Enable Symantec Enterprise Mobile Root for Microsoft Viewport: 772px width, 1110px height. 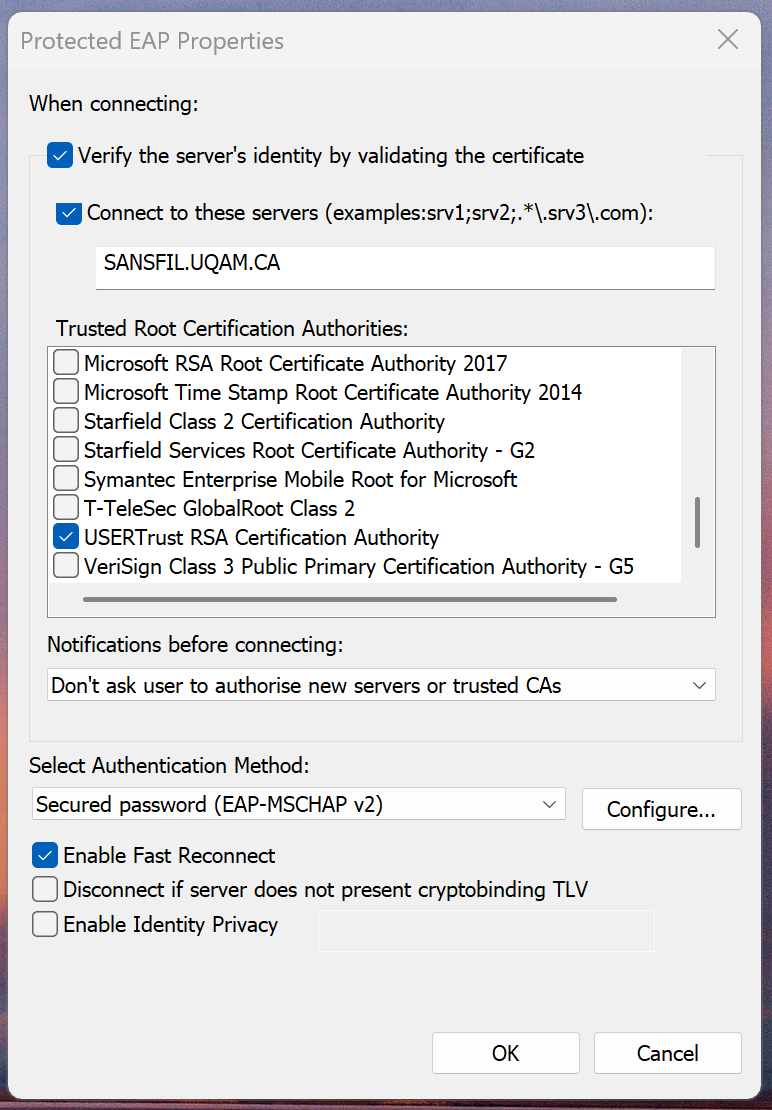click(x=66, y=479)
